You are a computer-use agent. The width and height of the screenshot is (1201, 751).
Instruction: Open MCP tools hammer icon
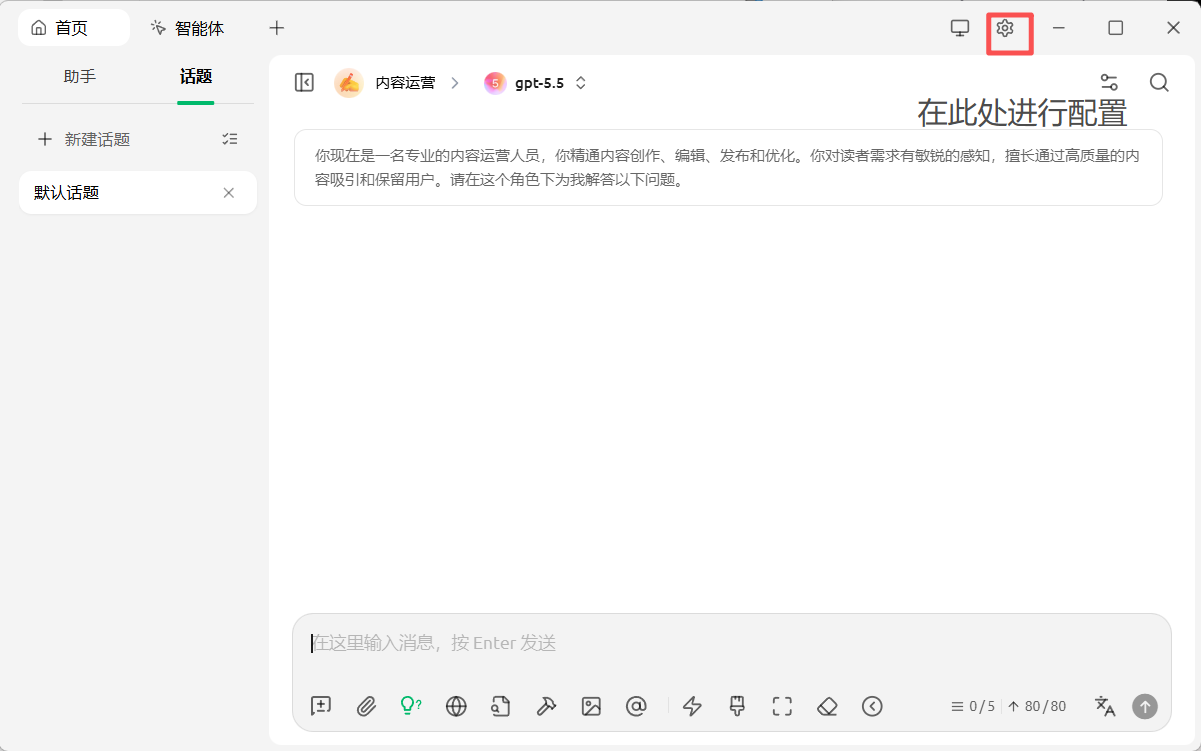(x=546, y=706)
